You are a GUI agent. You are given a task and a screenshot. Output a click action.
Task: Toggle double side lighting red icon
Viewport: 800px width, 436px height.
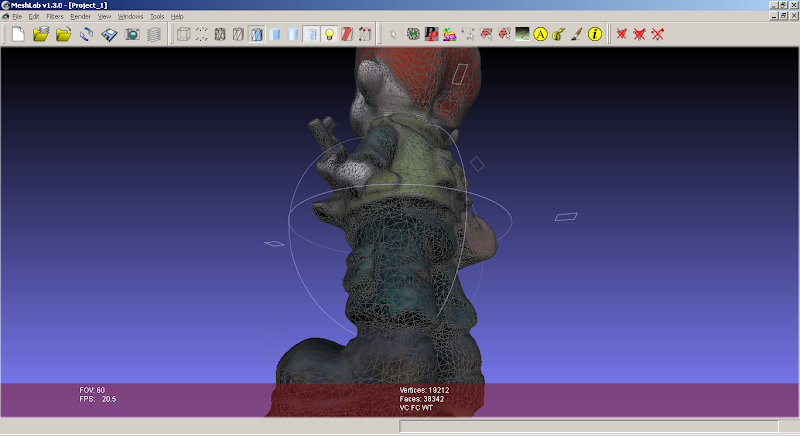point(347,34)
